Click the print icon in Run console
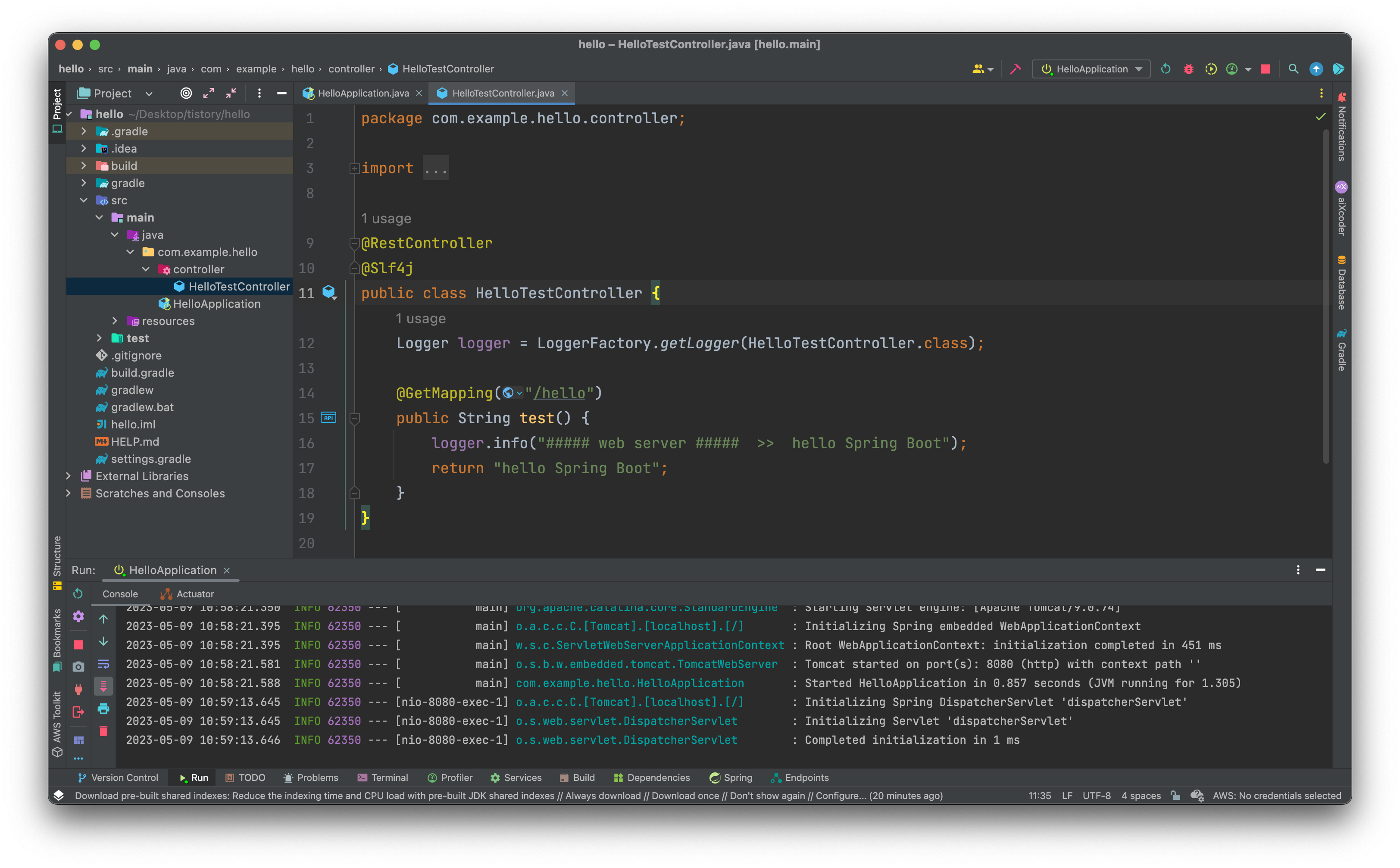Image resolution: width=1400 pixels, height=868 pixels. (x=103, y=709)
